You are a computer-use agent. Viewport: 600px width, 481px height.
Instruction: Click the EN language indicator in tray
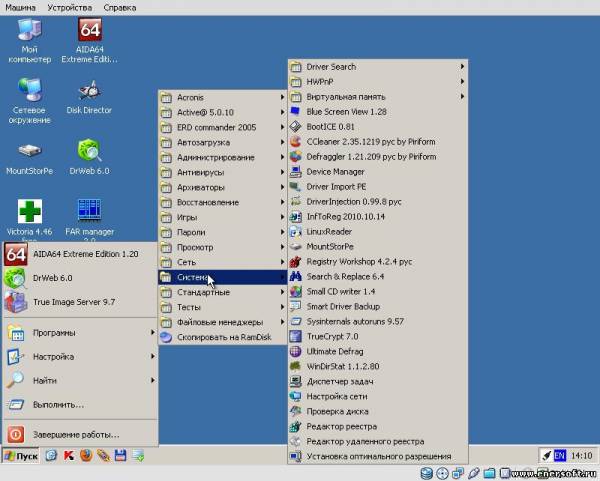(559, 455)
